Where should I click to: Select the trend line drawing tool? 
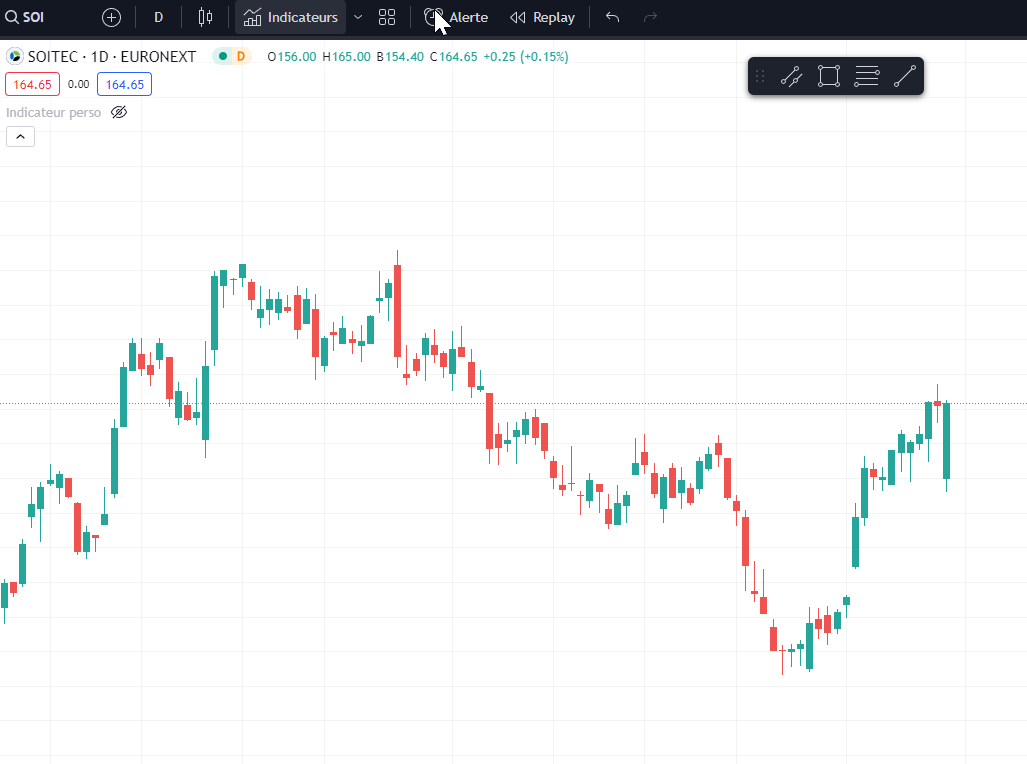point(904,76)
